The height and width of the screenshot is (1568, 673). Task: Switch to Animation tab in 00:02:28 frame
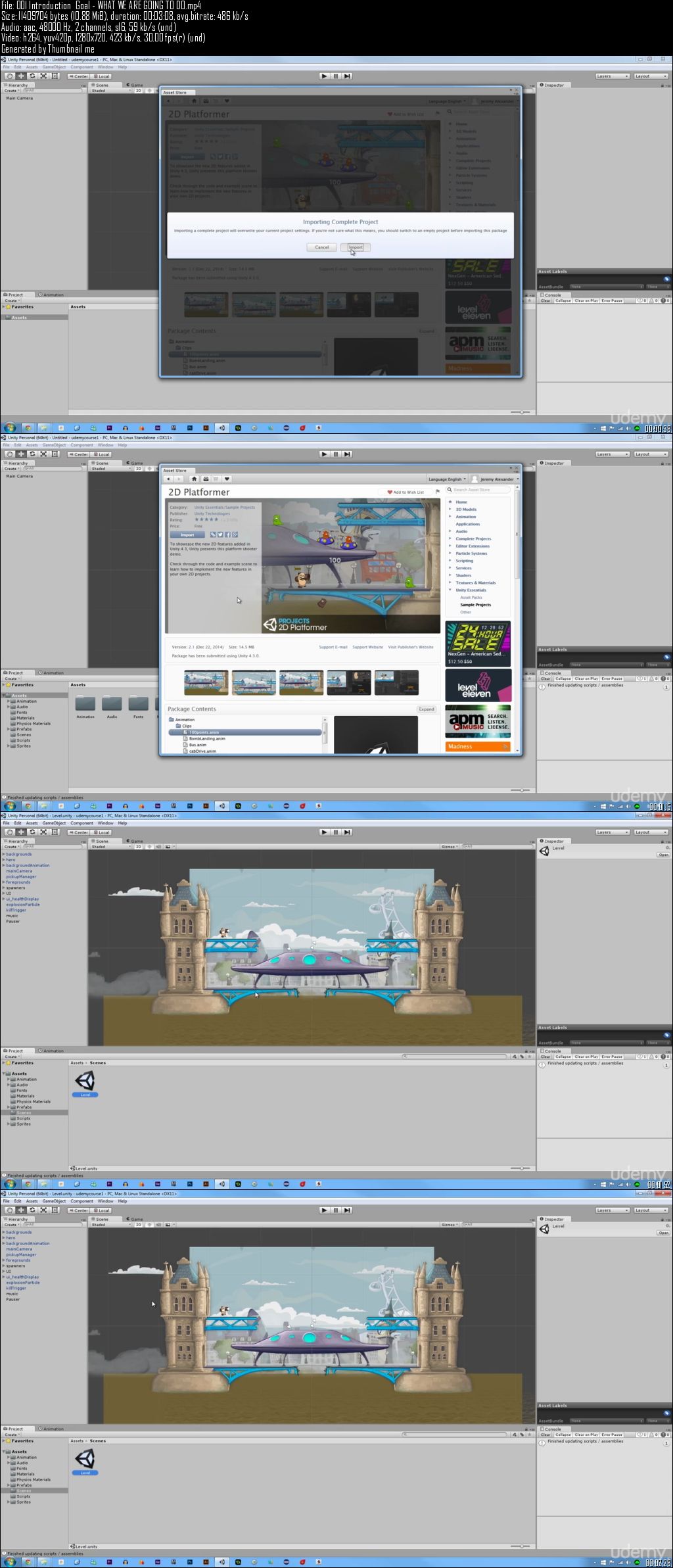(x=51, y=1429)
